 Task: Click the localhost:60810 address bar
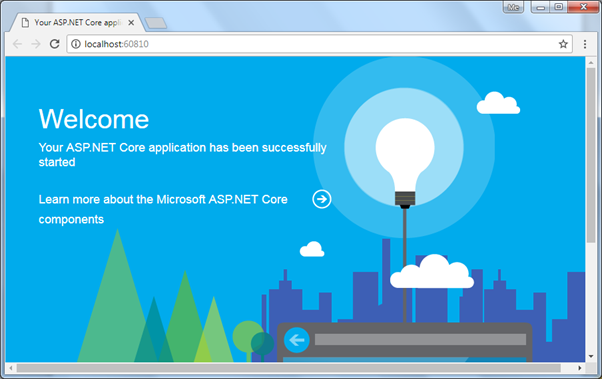click(319, 44)
